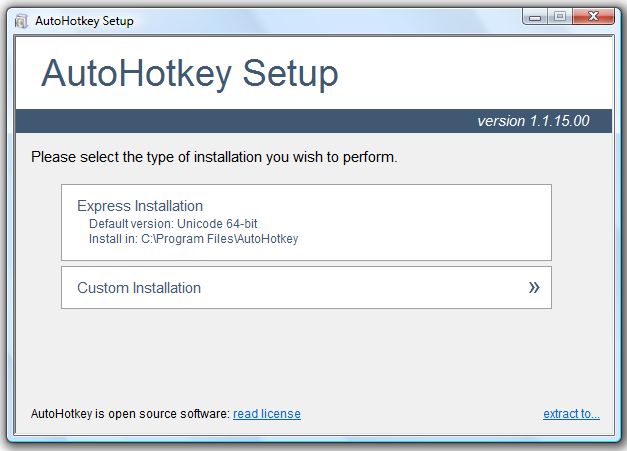Click 'AutoHotkey is open source software:' text
This screenshot has width=627, height=451.
tap(130, 413)
